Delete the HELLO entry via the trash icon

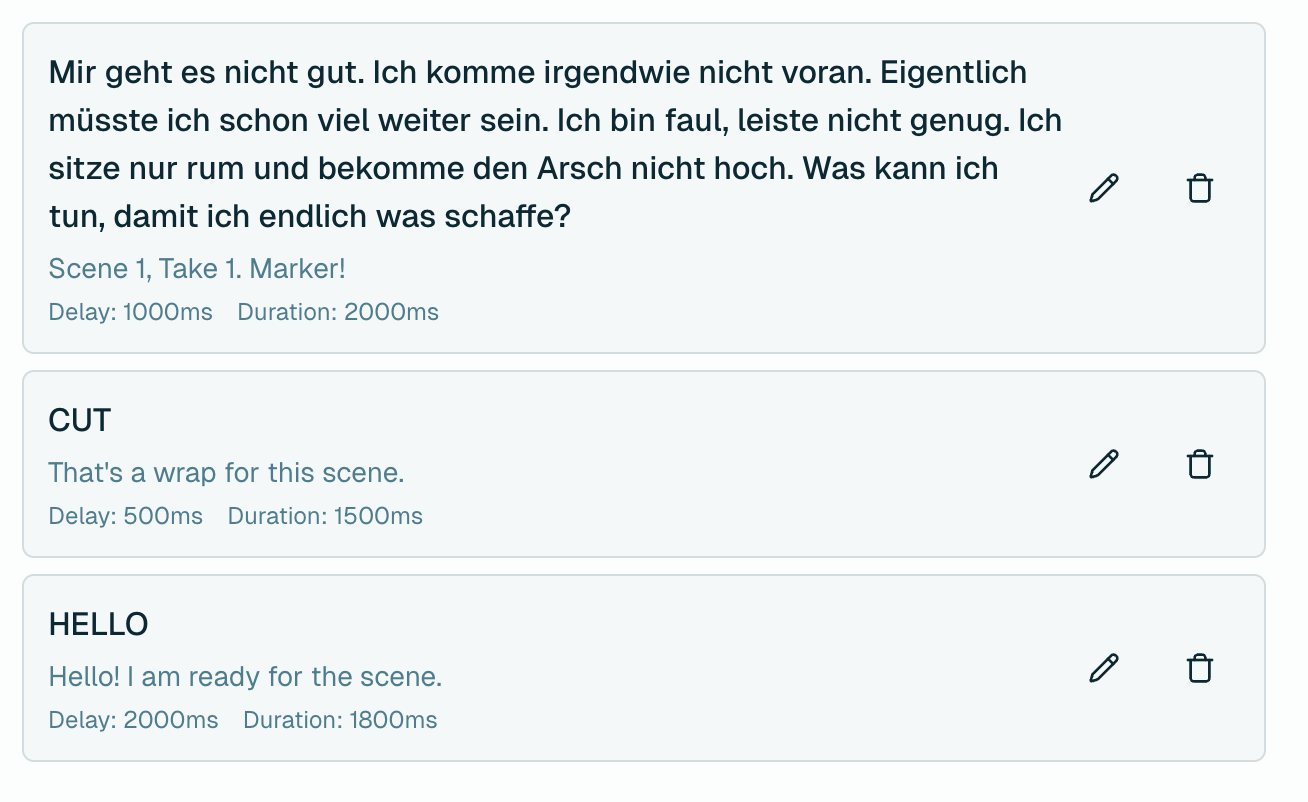coord(1199,668)
